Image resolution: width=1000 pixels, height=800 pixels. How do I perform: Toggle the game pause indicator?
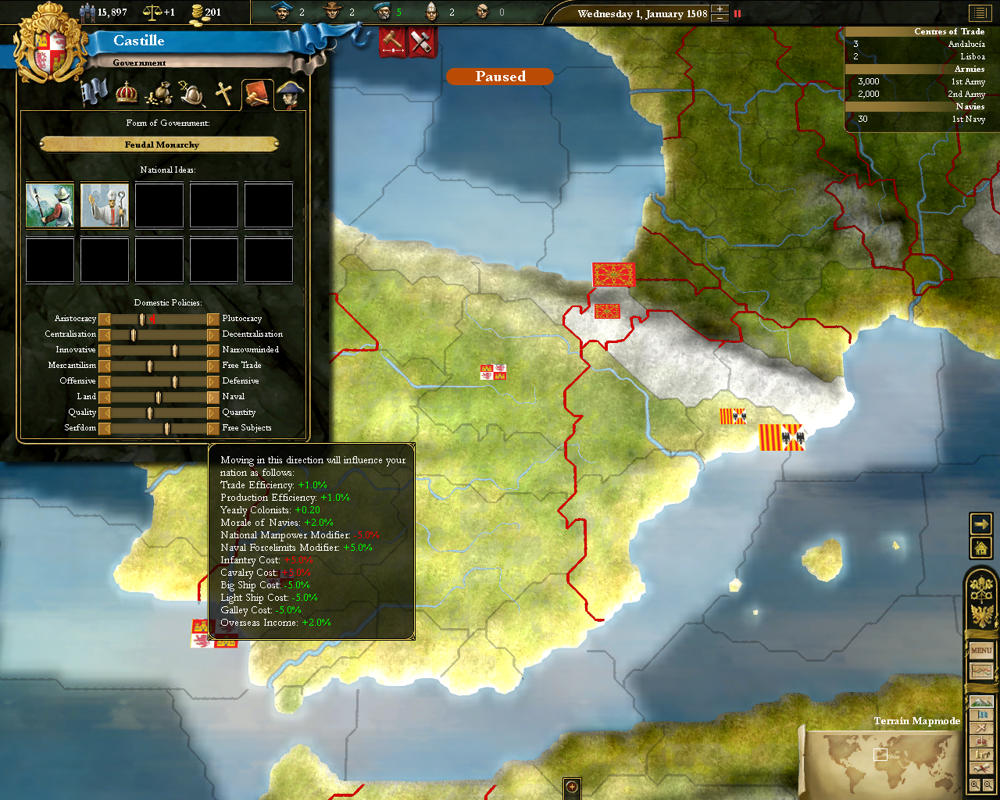tap(738, 14)
